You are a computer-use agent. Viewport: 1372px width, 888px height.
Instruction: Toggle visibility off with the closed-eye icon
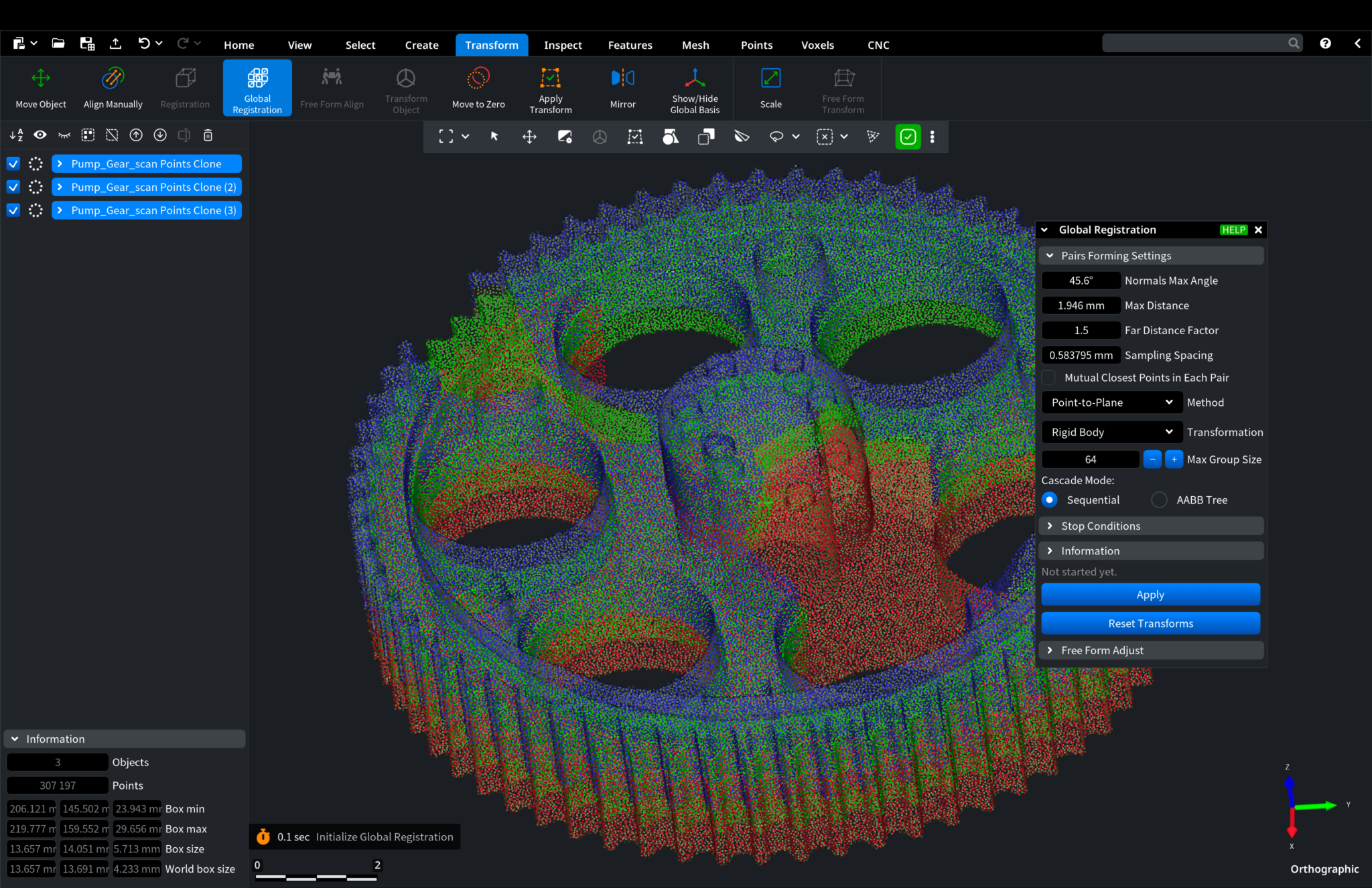tap(63, 135)
